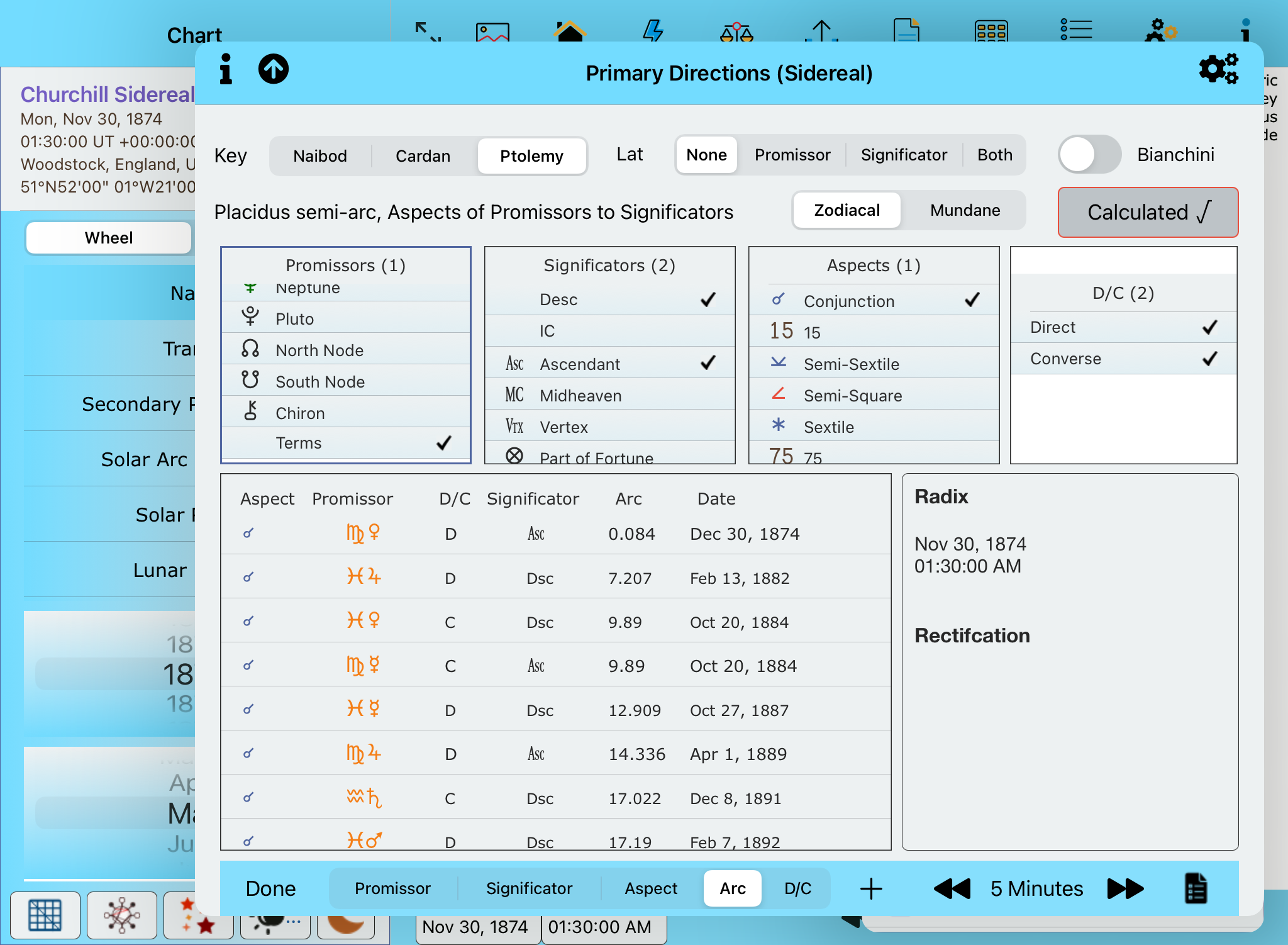Toggle the Bianchini switch
Image resolution: width=1288 pixels, height=945 pixels.
click(x=1089, y=155)
